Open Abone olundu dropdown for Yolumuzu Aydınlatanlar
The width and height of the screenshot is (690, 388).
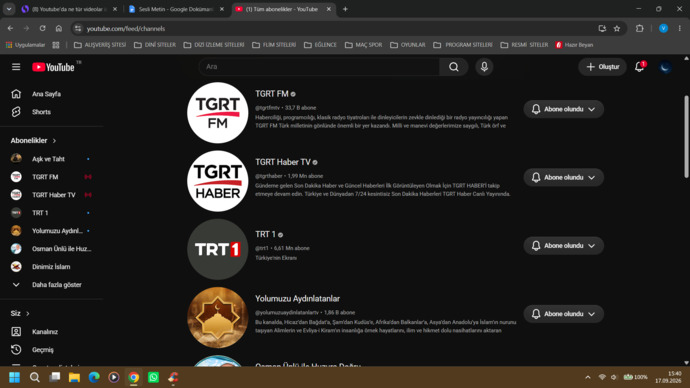coord(563,314)
